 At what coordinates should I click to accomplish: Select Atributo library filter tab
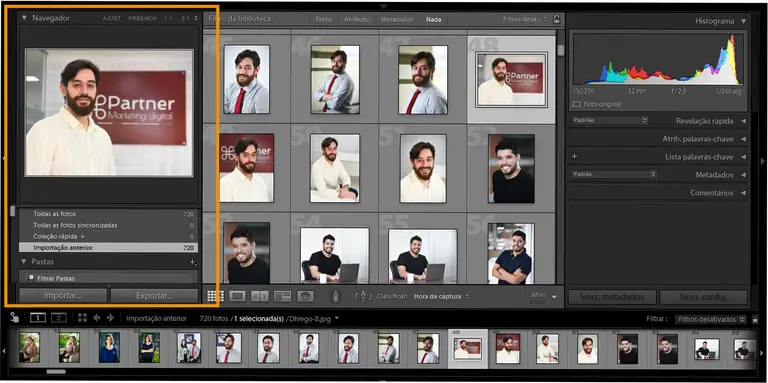pyautogui.click(x=356, y=20)
